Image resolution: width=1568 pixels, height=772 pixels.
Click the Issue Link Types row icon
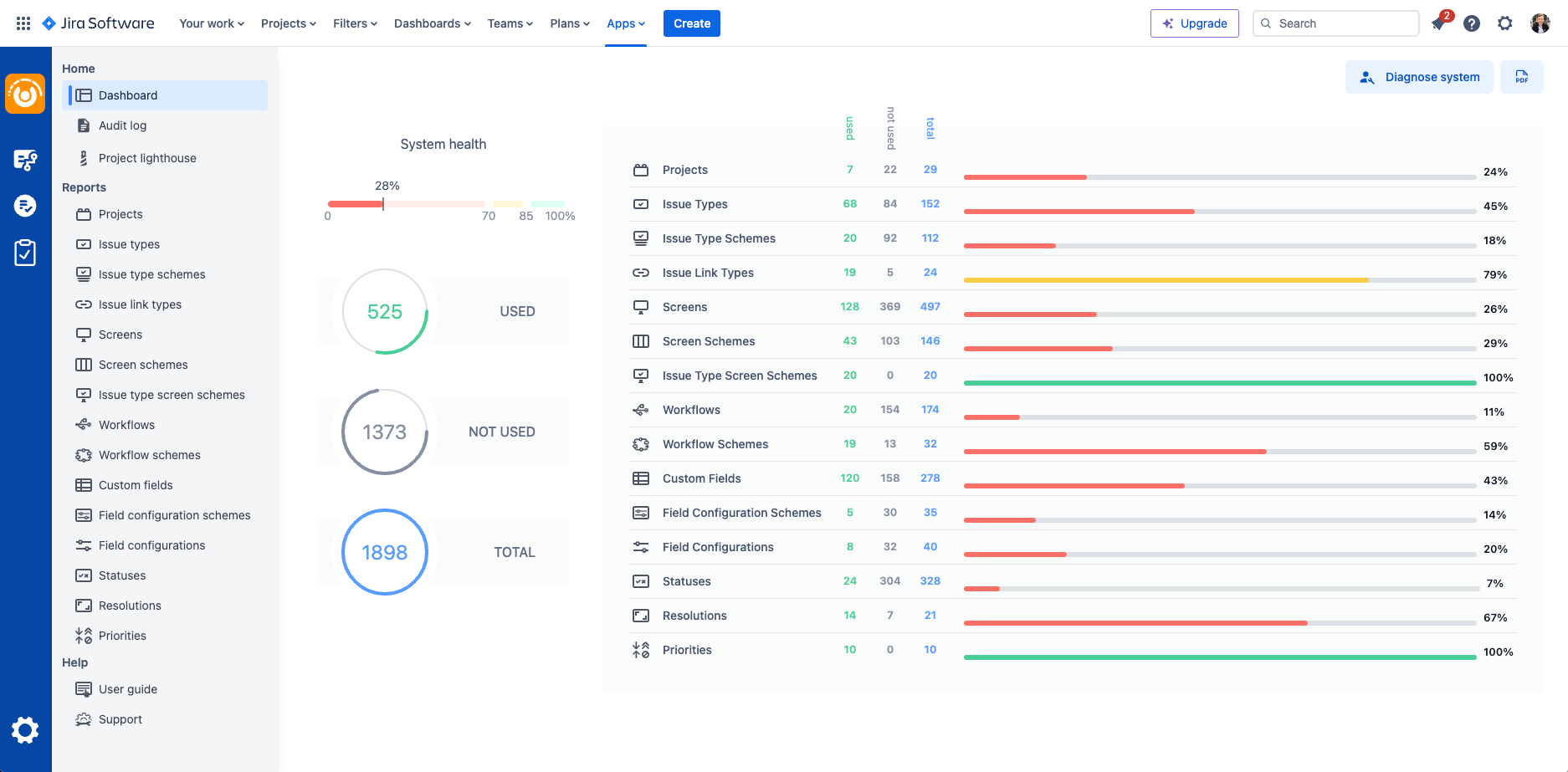click(641, 273)
